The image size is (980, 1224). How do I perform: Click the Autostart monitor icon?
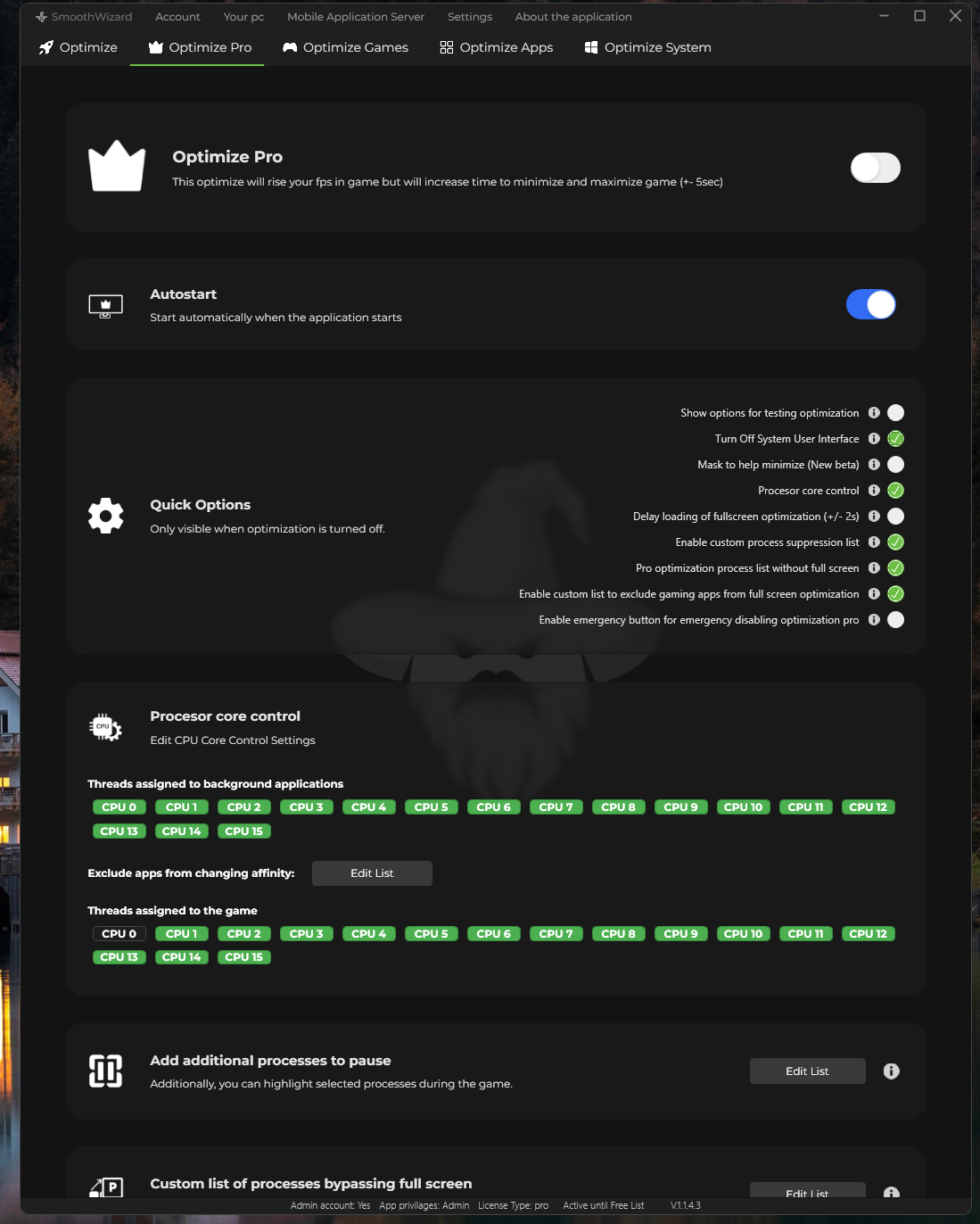[105, 304]
